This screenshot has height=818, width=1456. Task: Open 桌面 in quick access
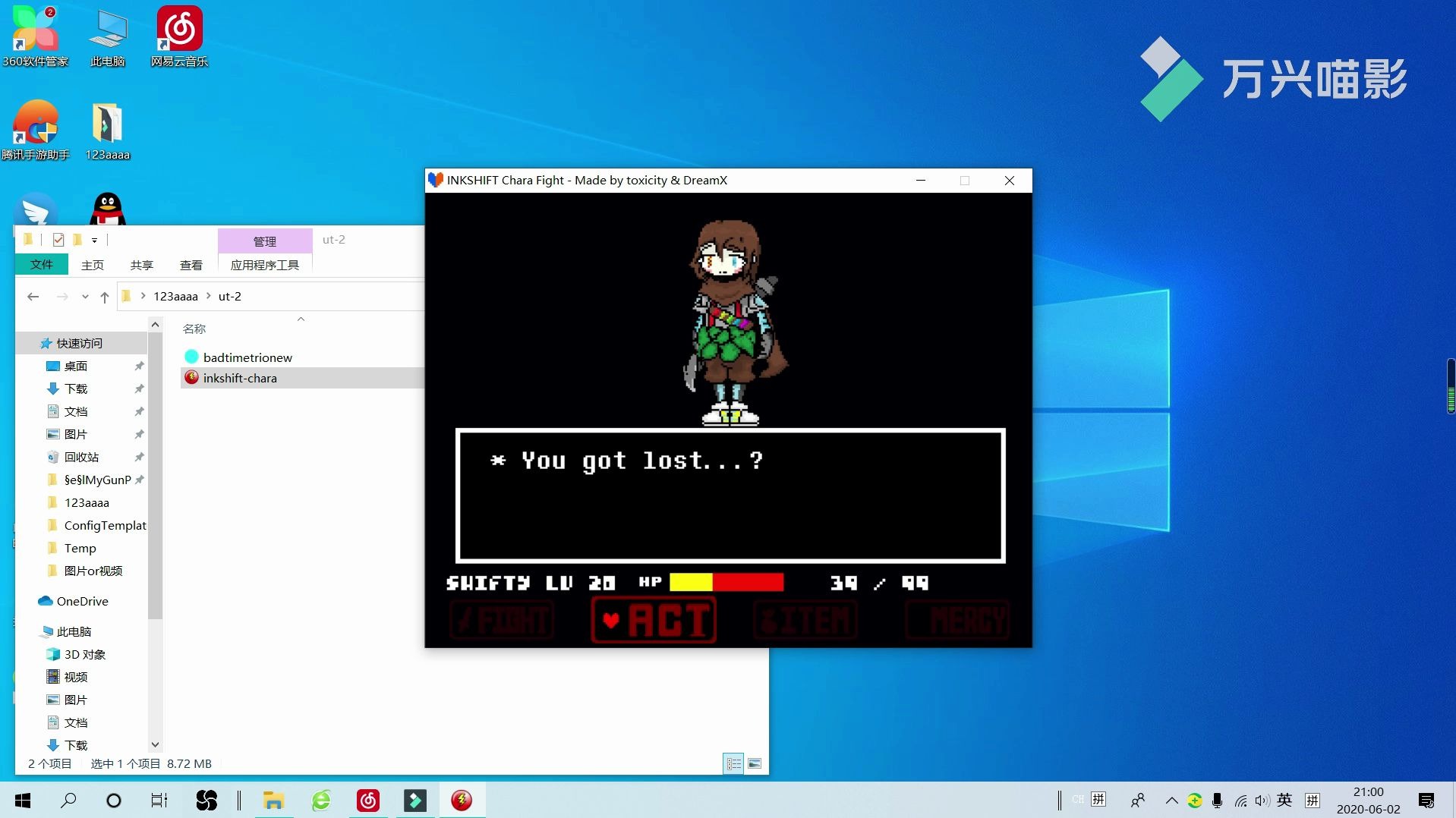76,366
